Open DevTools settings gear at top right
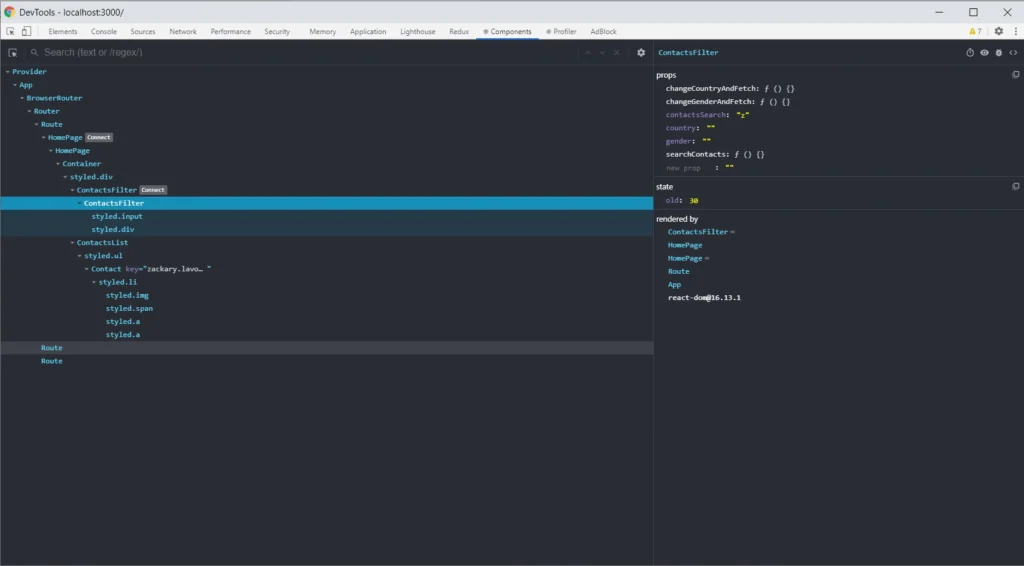Image resolution: width=1024 pixels, height=566 pixels. coord(999,31)
